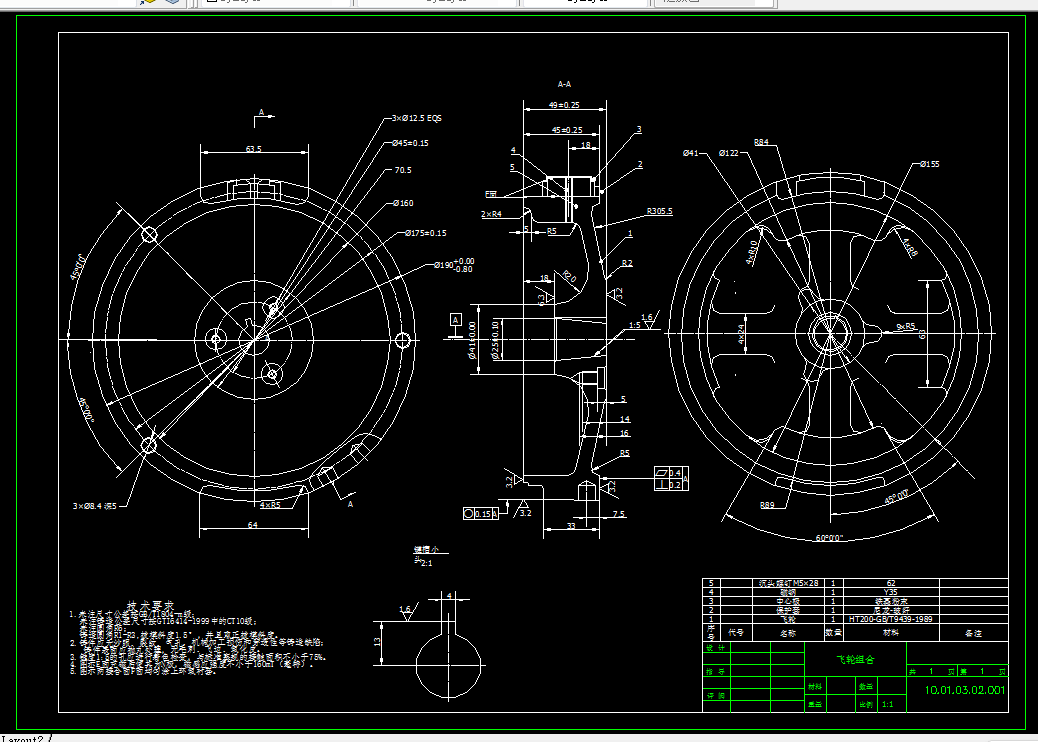Select the 飞轮组合 drawing title
This screenshot has height=742, width=1038.
coord(855,659)
